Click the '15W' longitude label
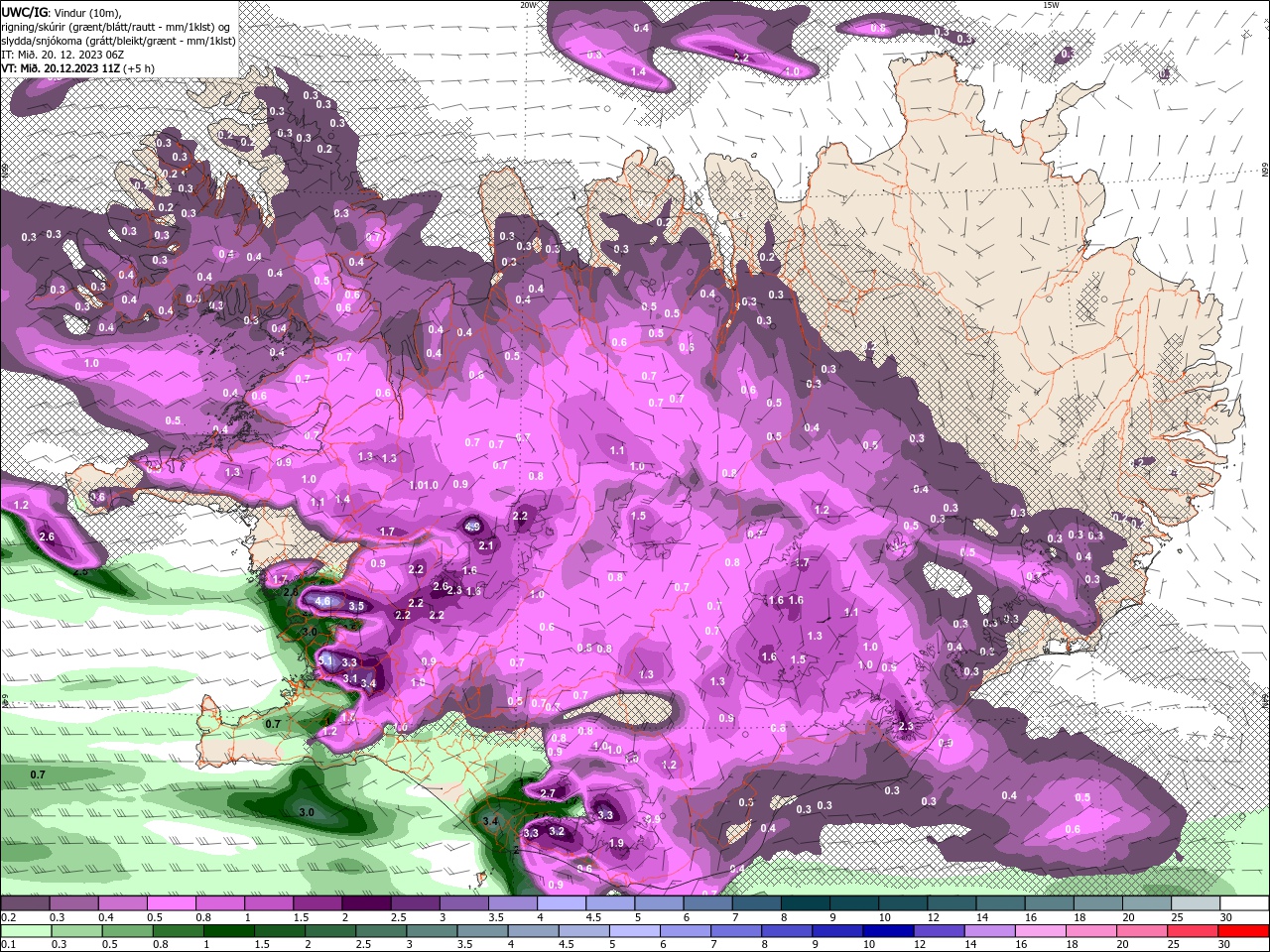Image resolution: width=1270 pixels, height=952 pixels. [x=1051, y=5]
